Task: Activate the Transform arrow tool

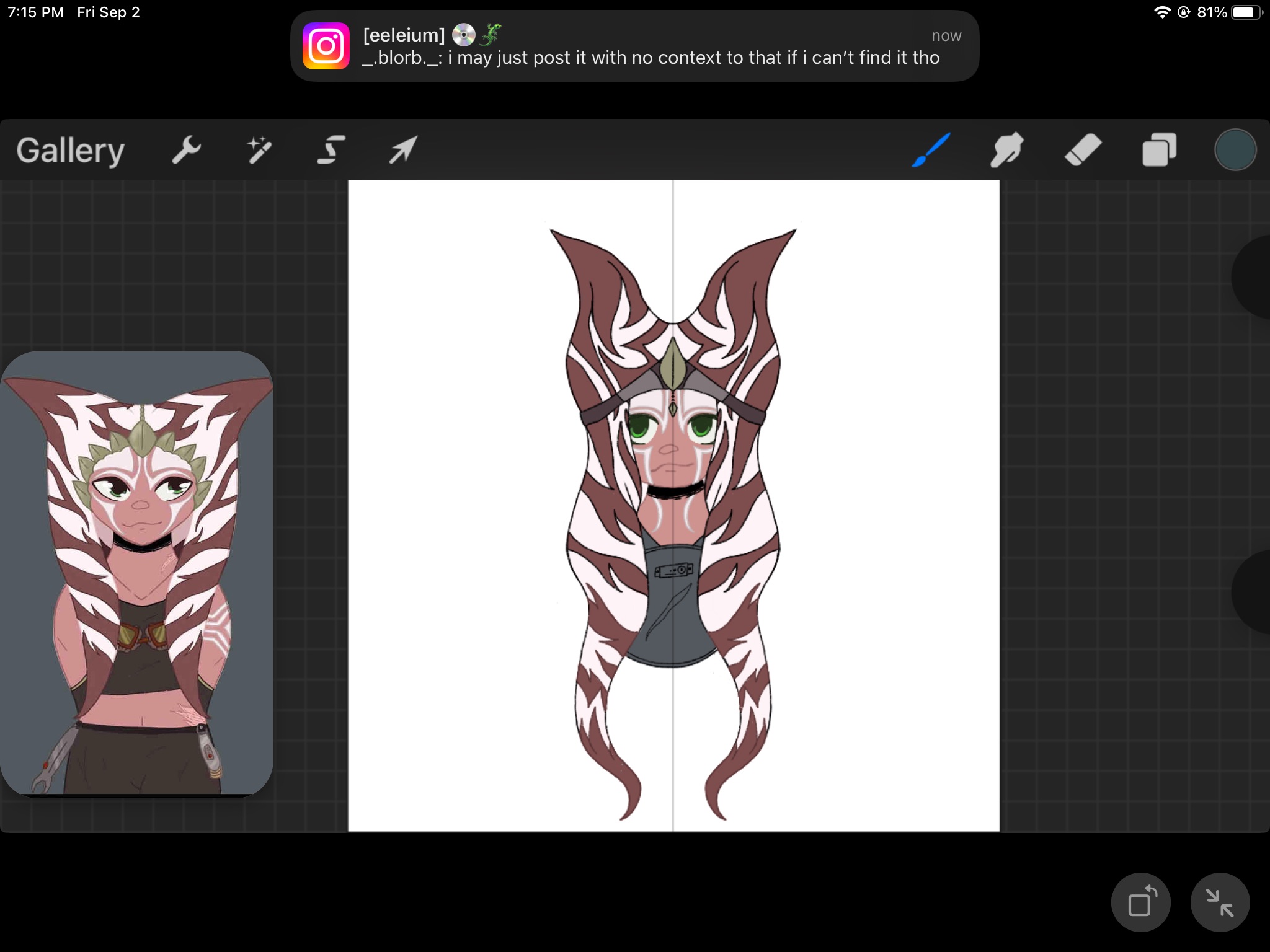Action: (x=403, y=150)
